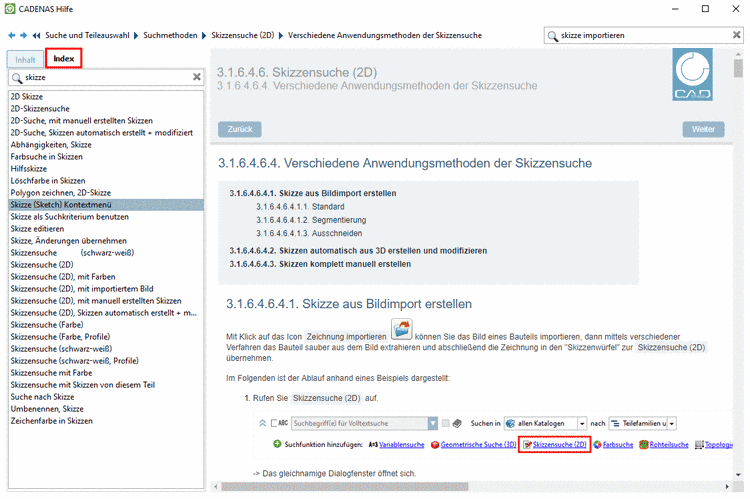Open TOC entry 'Skizzen komplett manuell erstellen'
The image size is (750, 499).
[320, 264]
